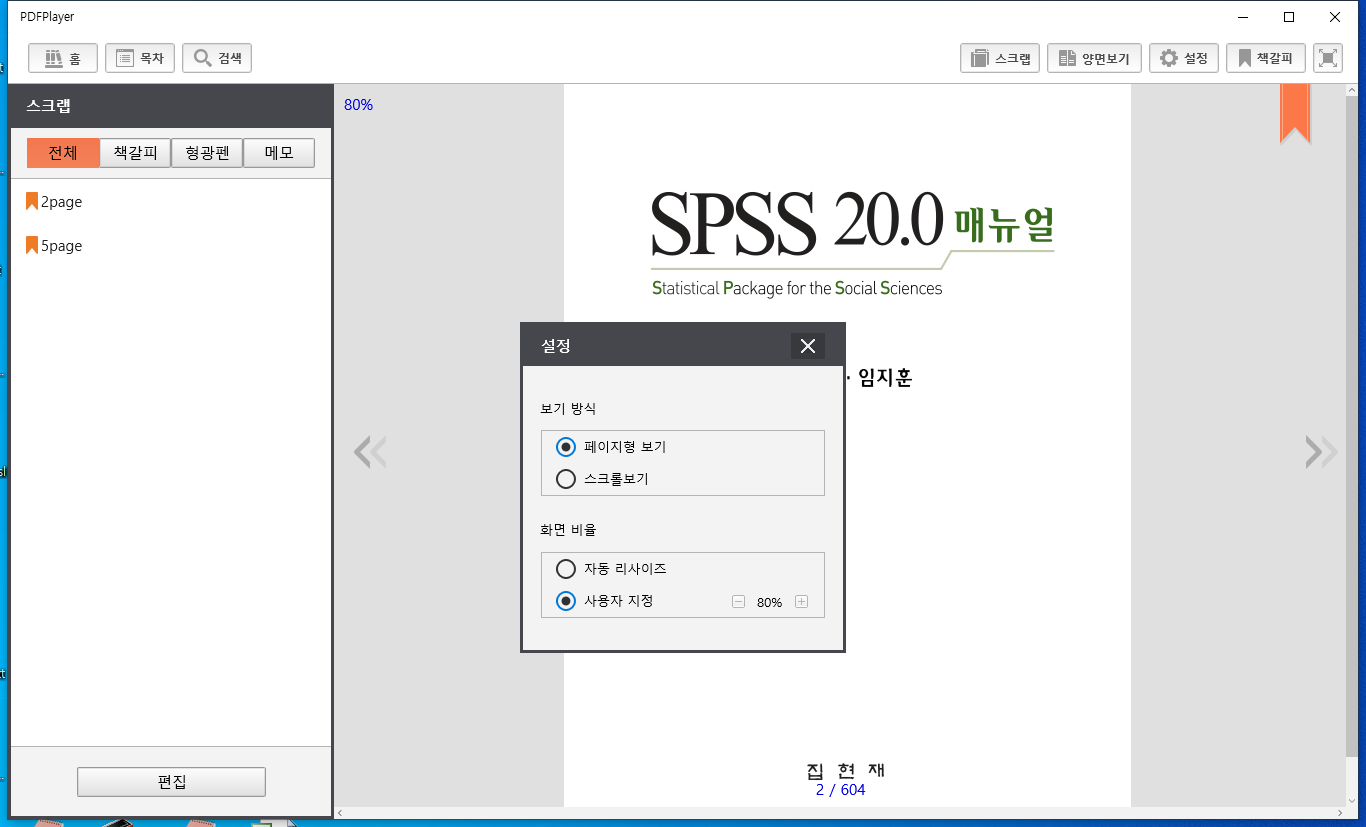The height and width of the screenshot is (827, 1366).
Task: Click the 2page orange bookmark icon
Action: 32,201
